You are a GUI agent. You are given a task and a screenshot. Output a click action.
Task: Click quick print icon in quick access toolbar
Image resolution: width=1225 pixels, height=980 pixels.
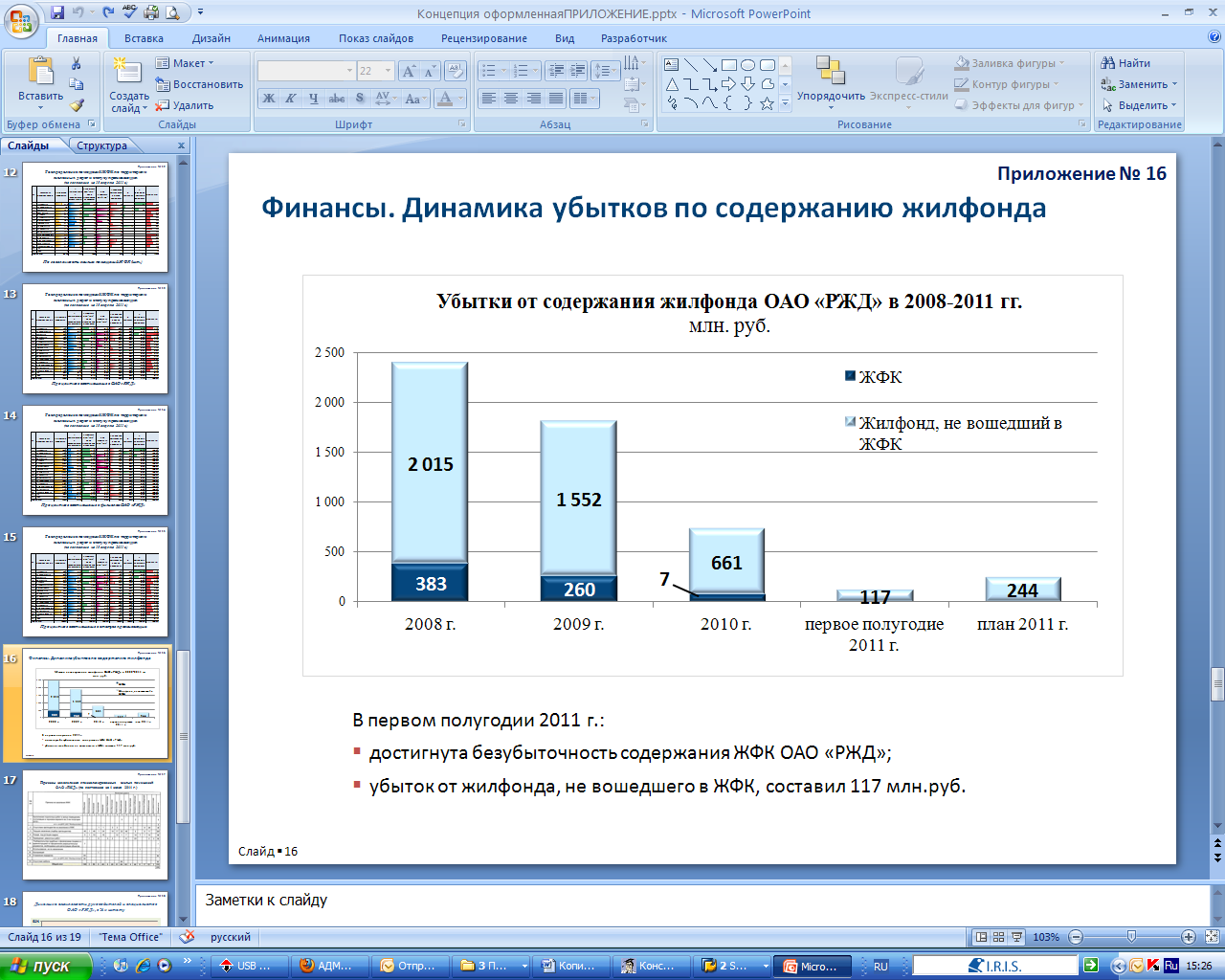click(x=151, y=13)
